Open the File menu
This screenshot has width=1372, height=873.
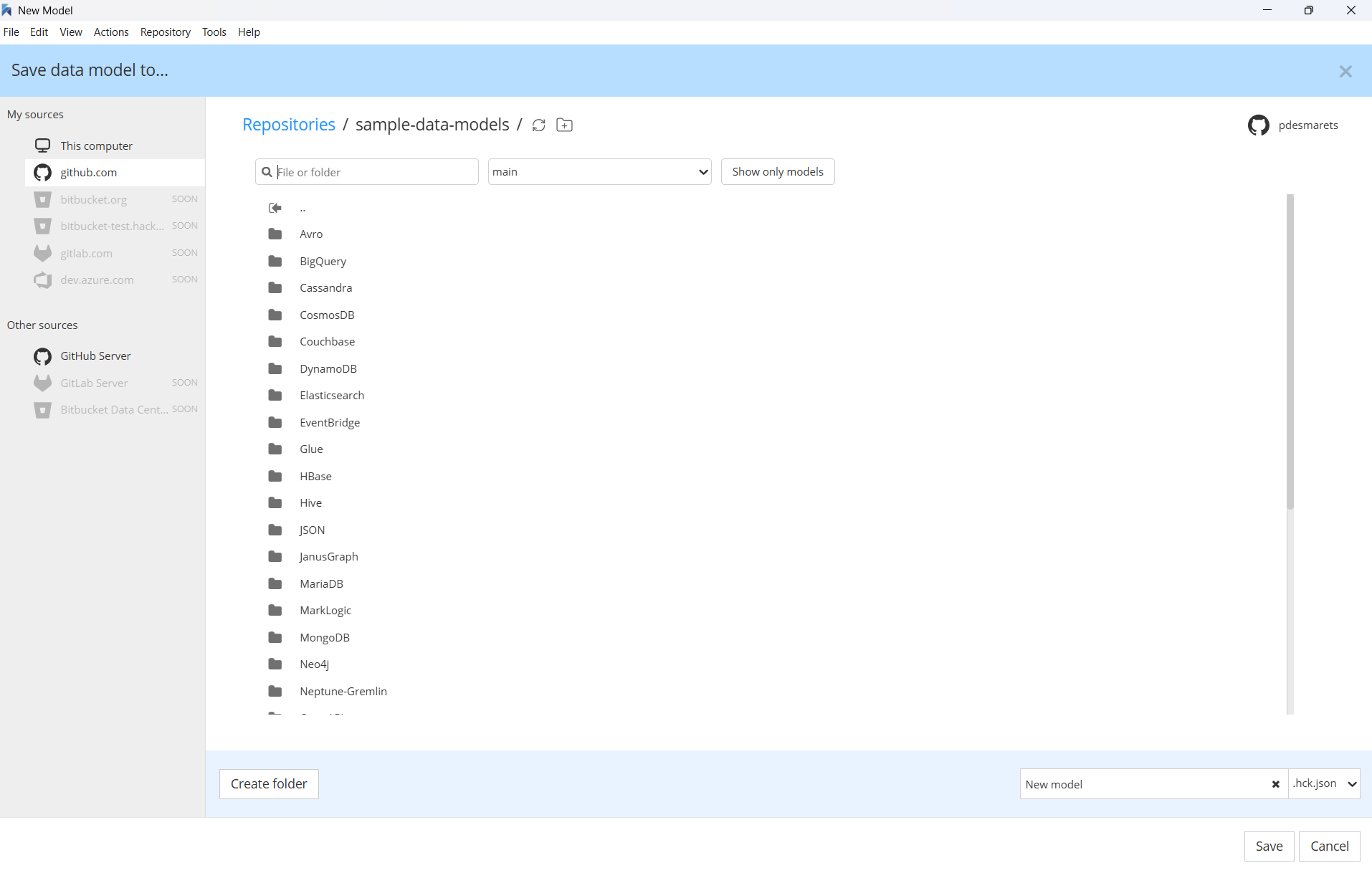[x=11, y=32]
